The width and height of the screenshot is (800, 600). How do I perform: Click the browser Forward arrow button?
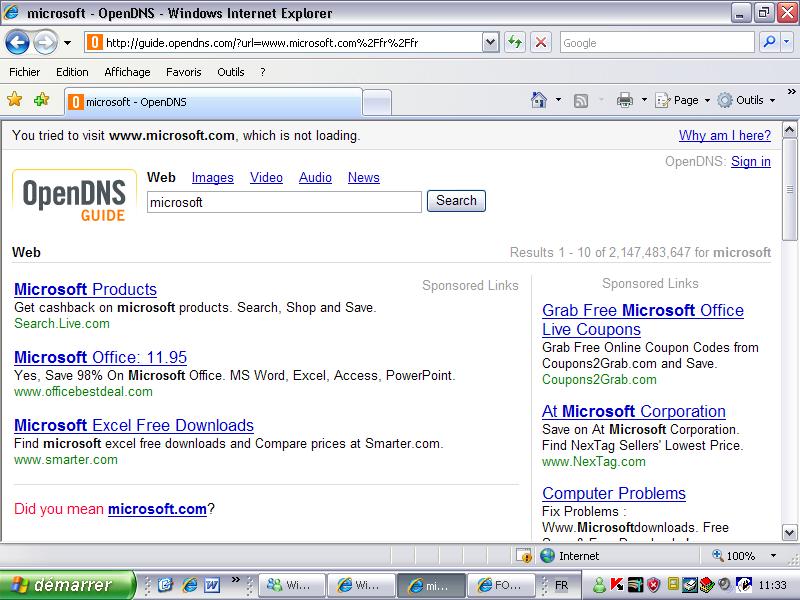(45, 43)
